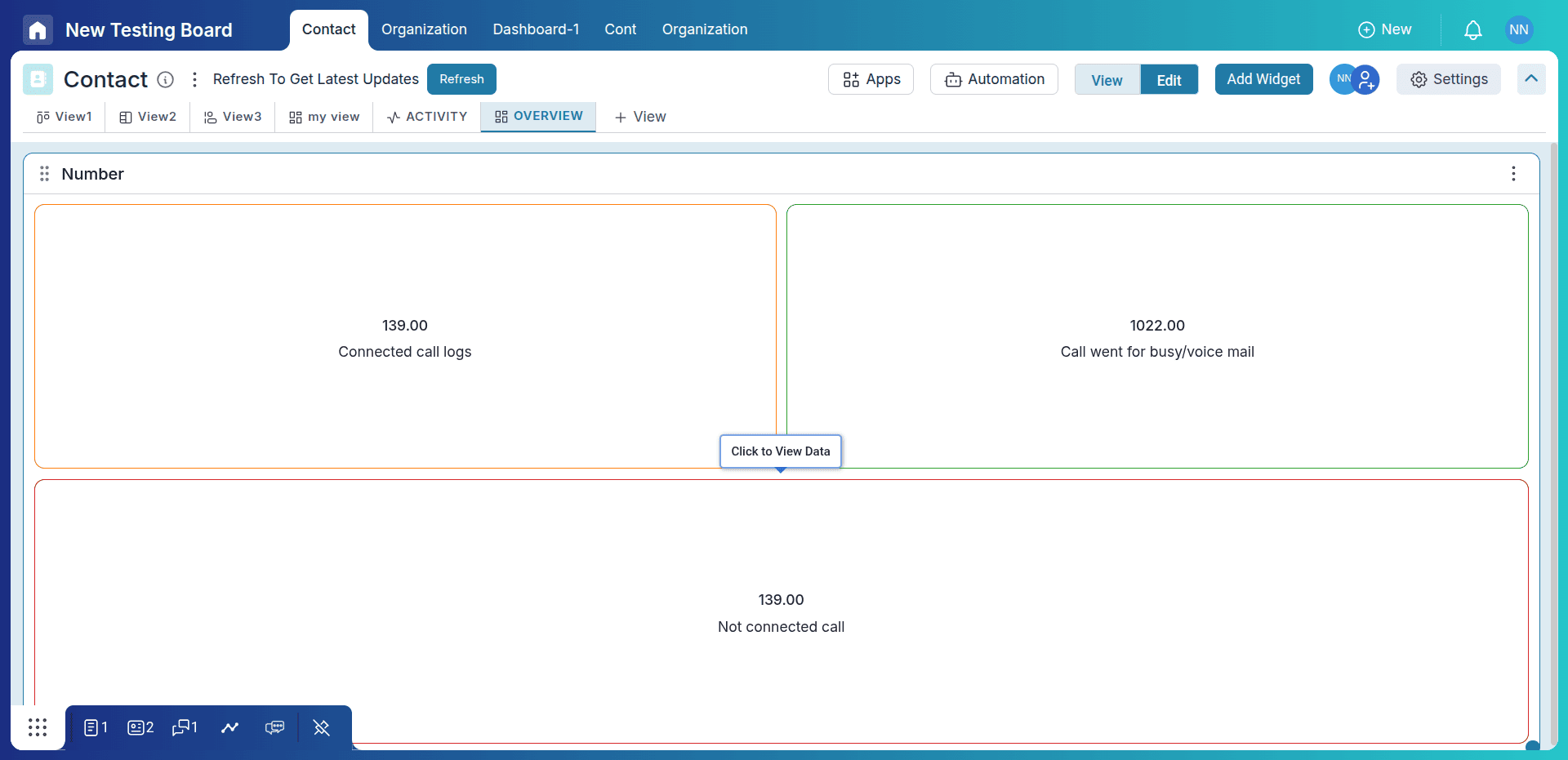Switch to Edit mode toggle
The width and height of the screenshot is (1568, 760).
coord(1169,80)
